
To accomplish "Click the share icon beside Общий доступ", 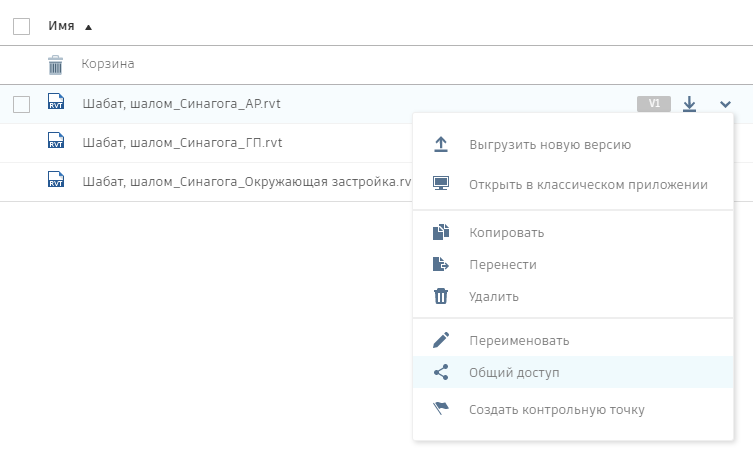I will (x=441, y=372).
